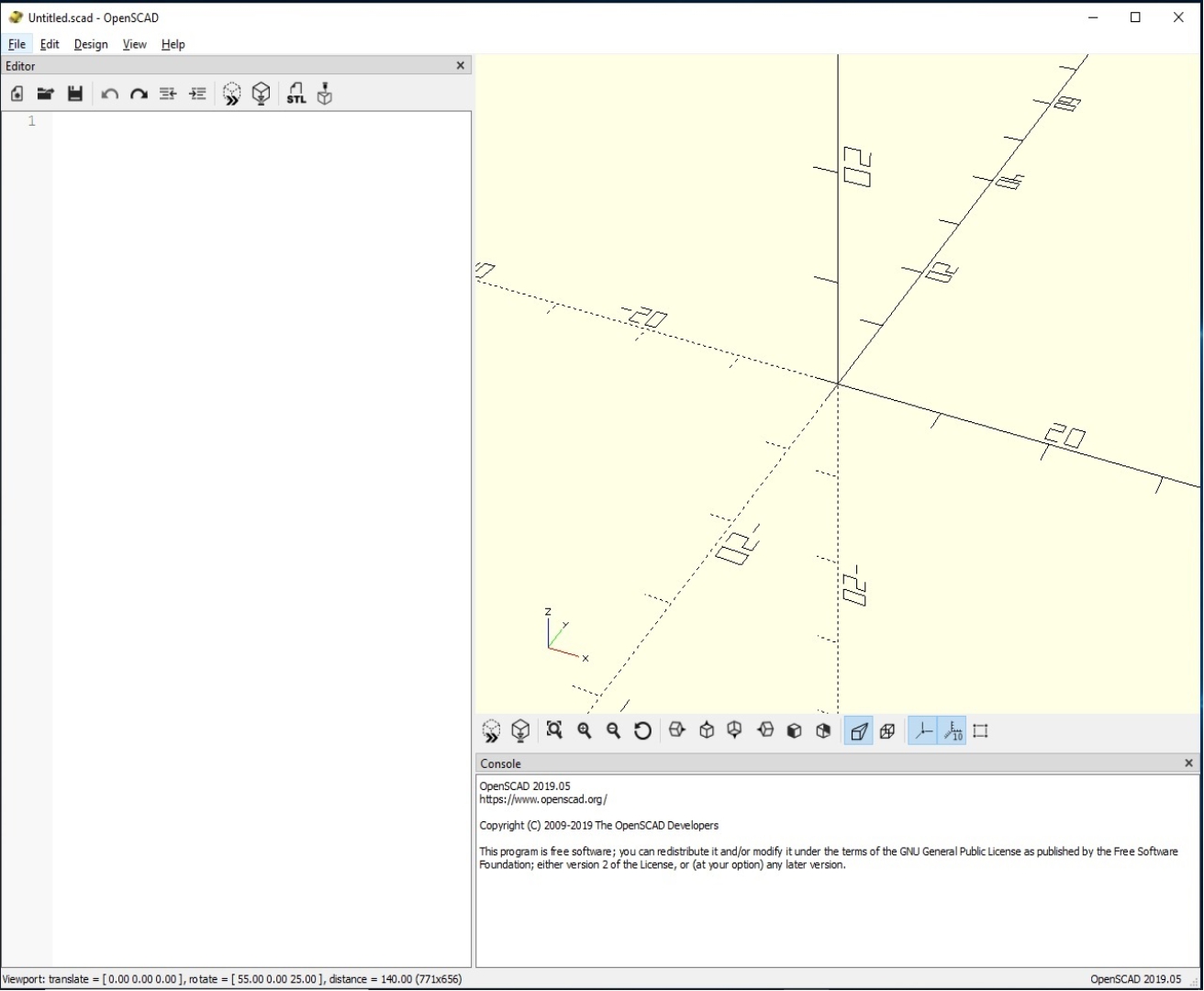Open the Edit menu
Screen dimensions: 1204x991
tap(50, 44)
